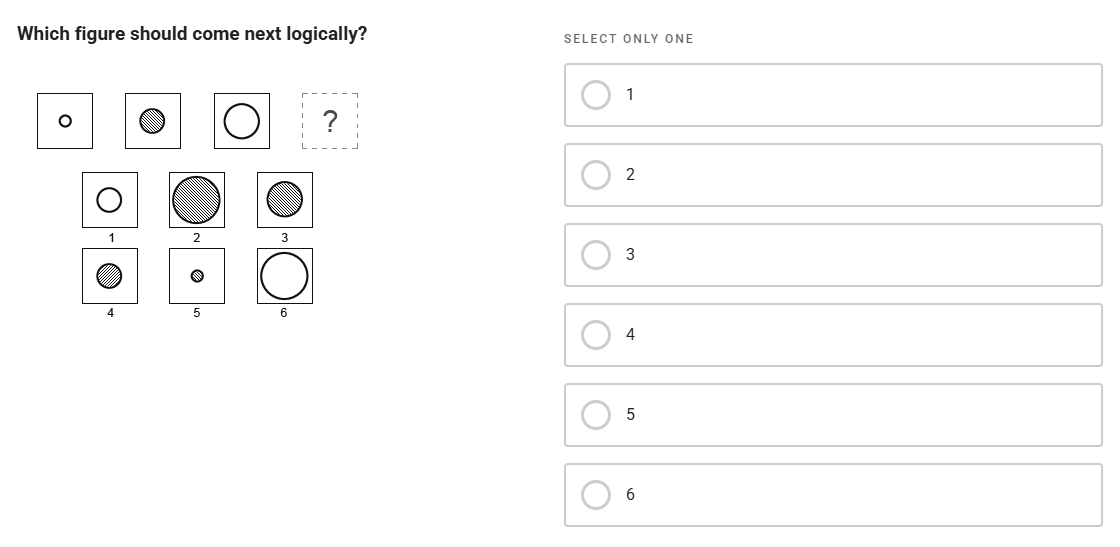Click the third sequence figure with large circle
Viewport: 1120px width, 547px height.
(x=241, y=121)
